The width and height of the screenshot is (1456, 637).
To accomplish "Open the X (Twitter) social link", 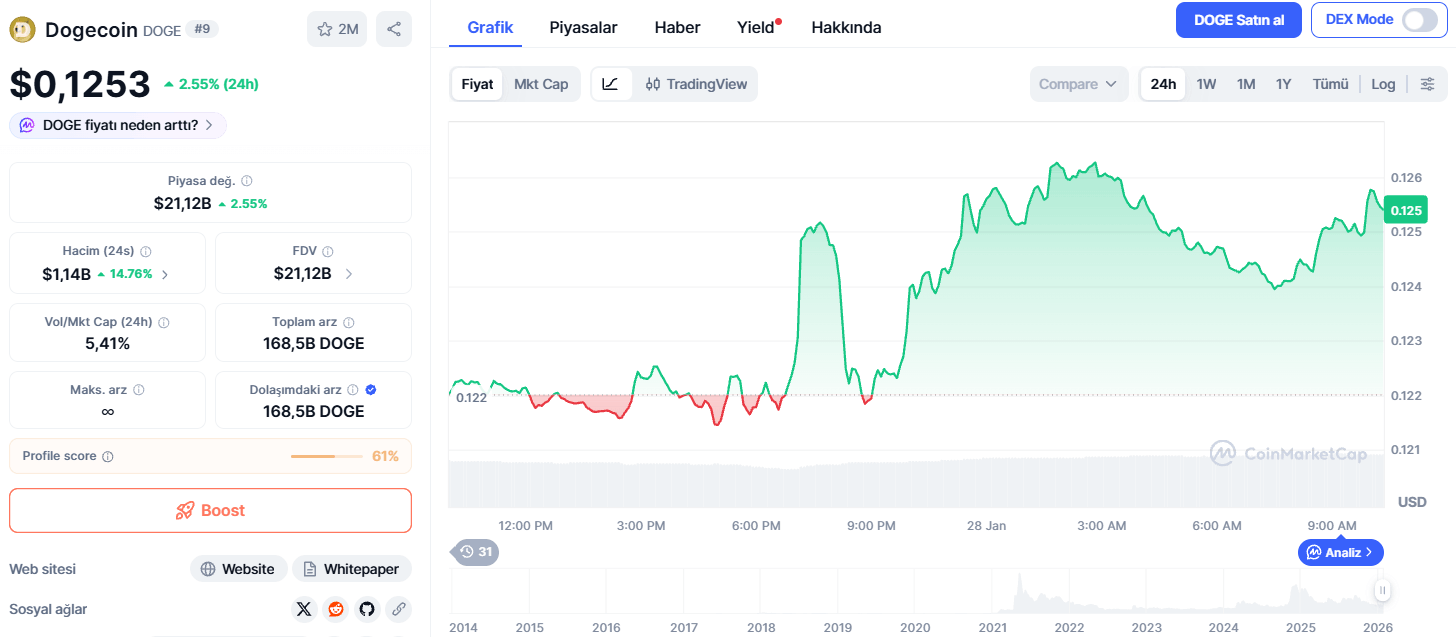I will pos(305,609).
